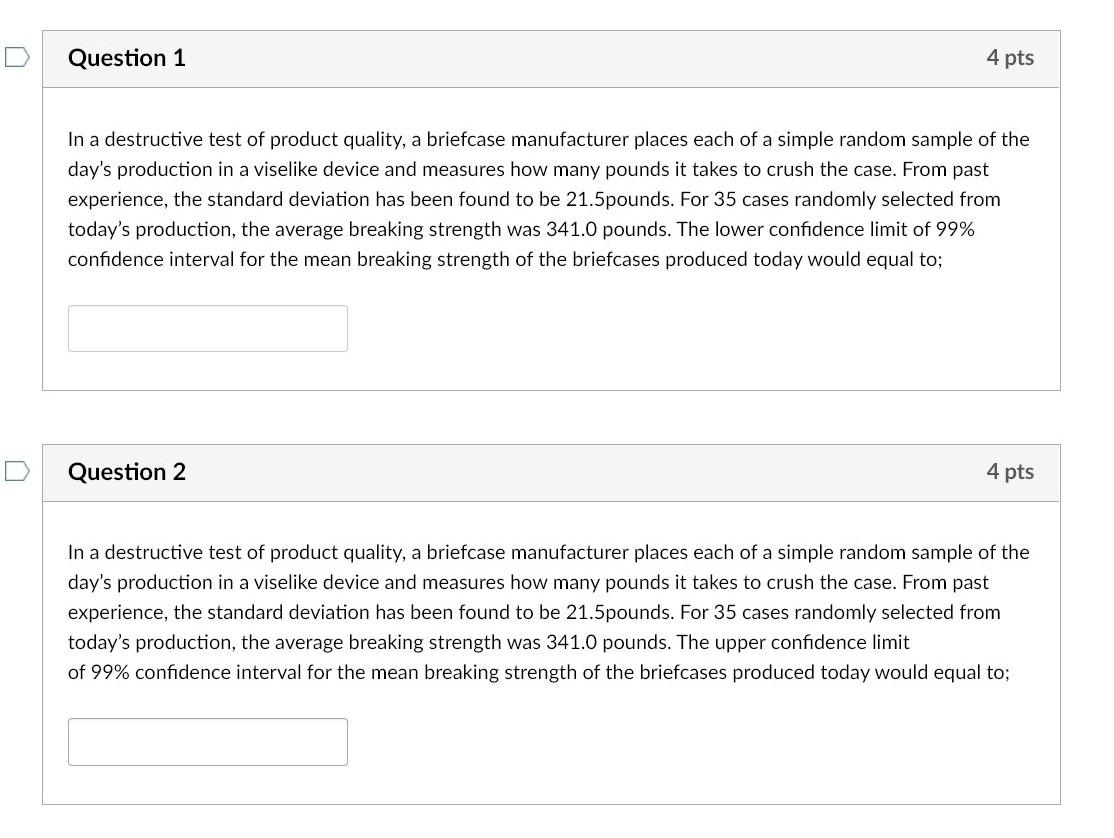Select the Question 2 title text

126,471
